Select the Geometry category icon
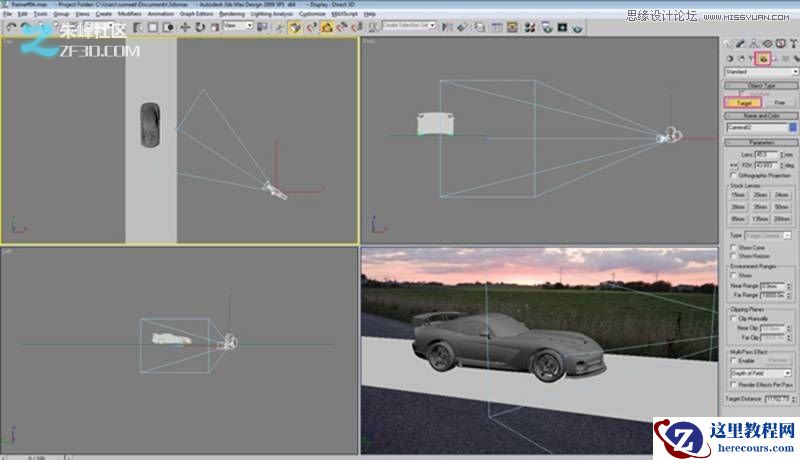 (x=730, y=59)
